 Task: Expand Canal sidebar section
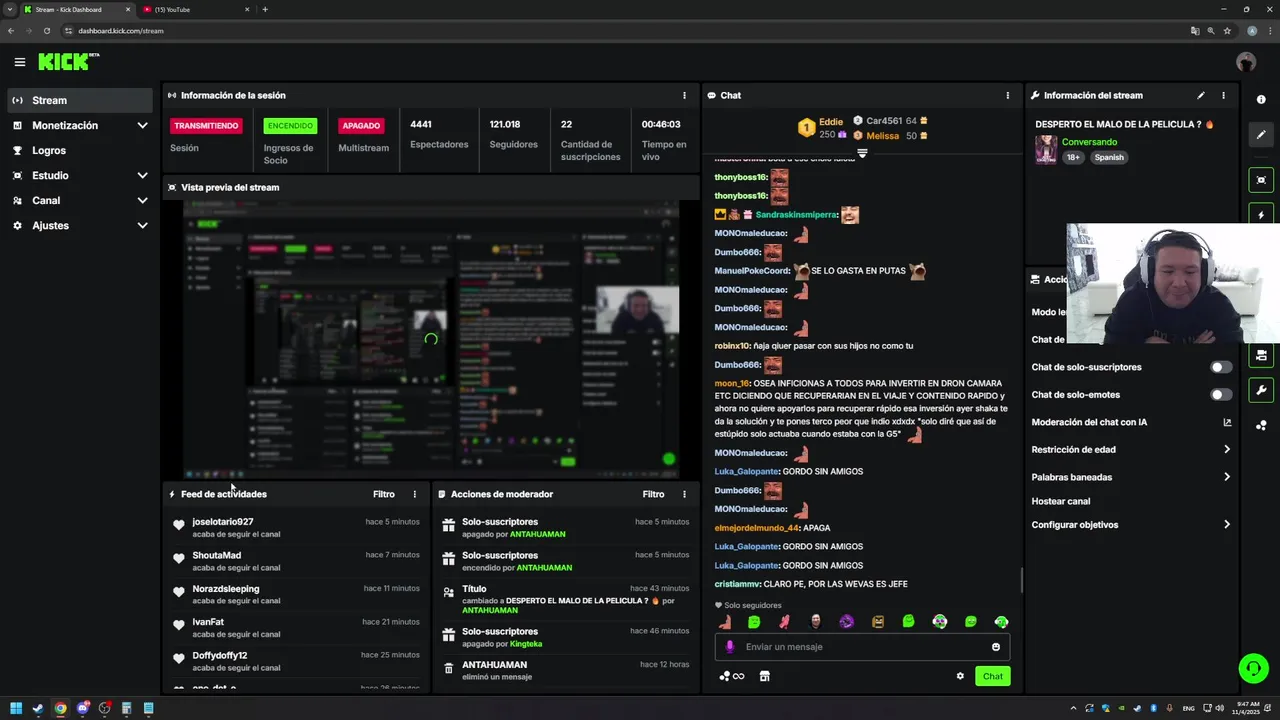(x=142, y=201)
